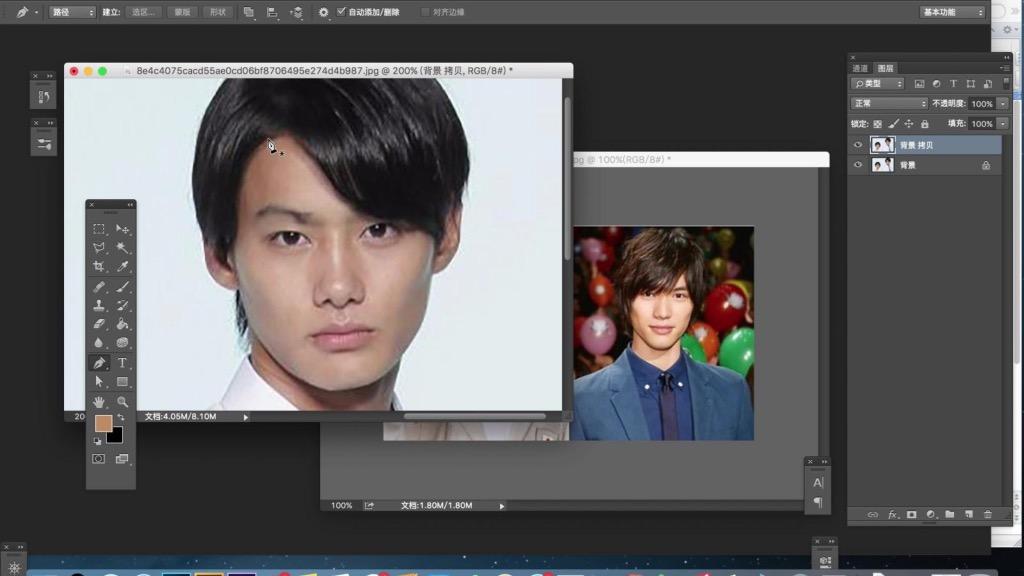
Task: Switch to the 通道 panel tab
Action: 860,68
